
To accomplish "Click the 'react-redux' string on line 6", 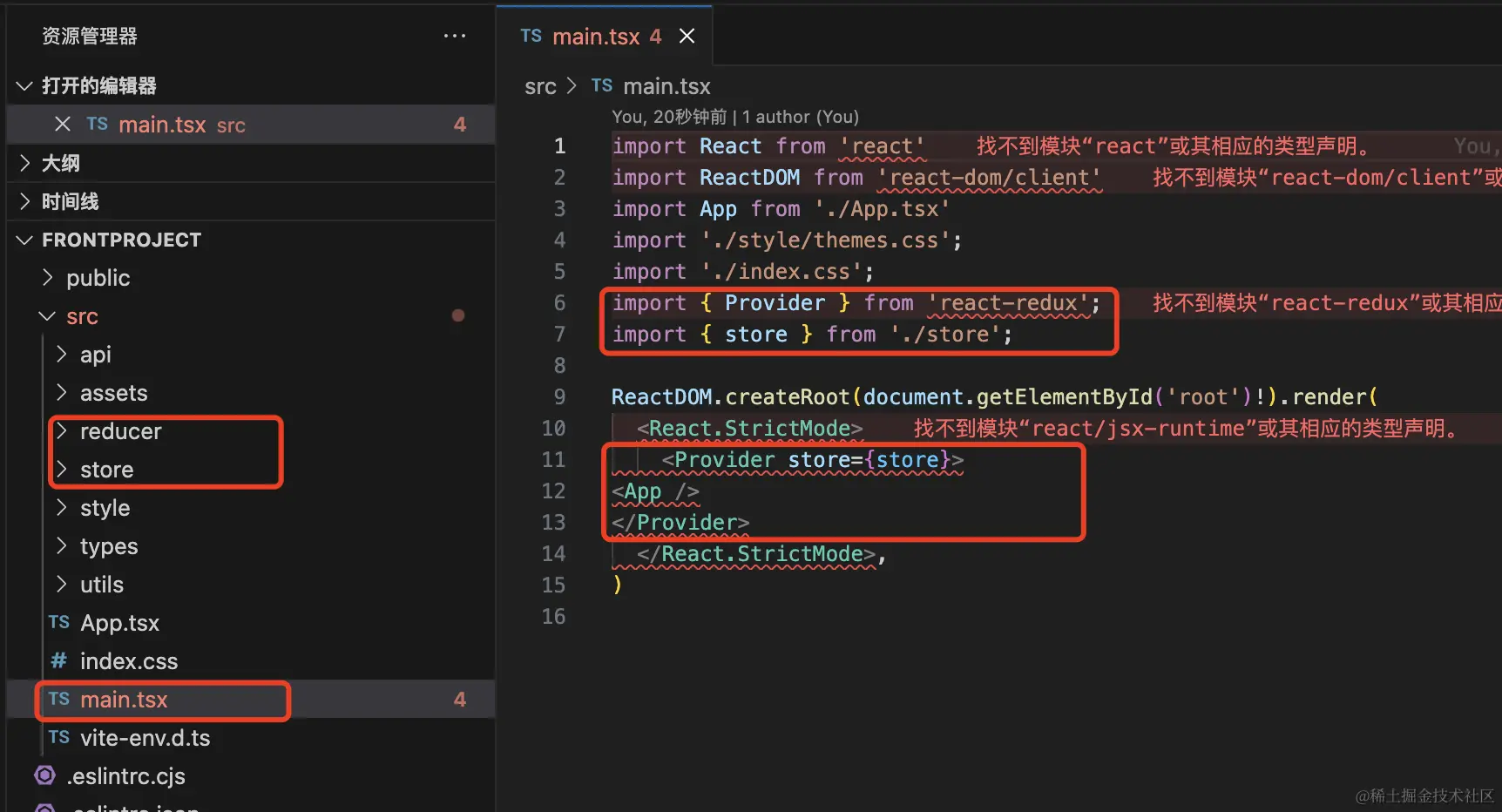I will point(1008,303).
